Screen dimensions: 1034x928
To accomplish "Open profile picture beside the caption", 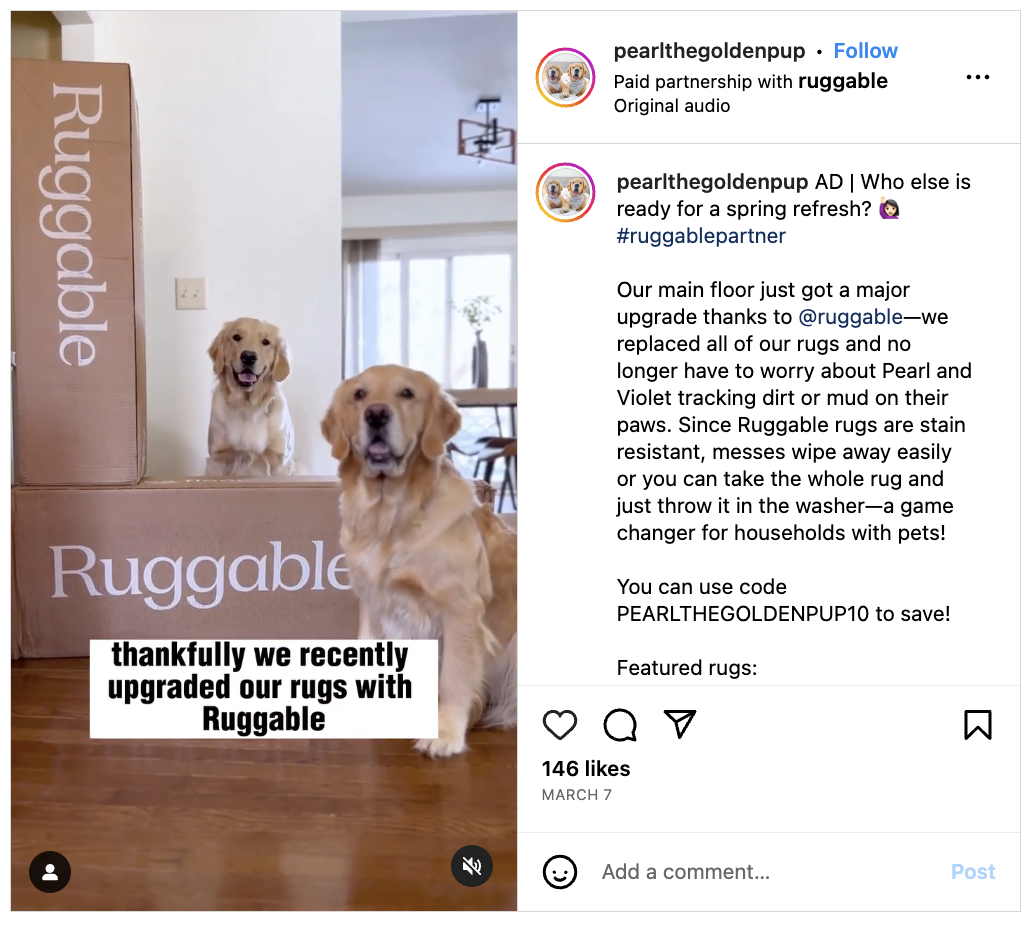I will click(x=565, y=192).
